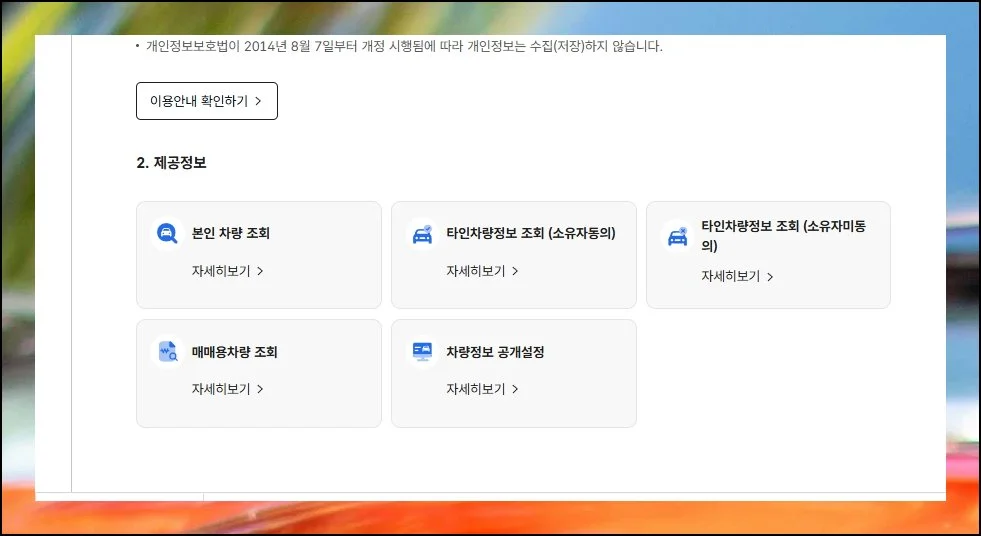Click the car icon for 타인차량정보 조회 (소유자동의)
981x536 pixels.
pos(421,234)
